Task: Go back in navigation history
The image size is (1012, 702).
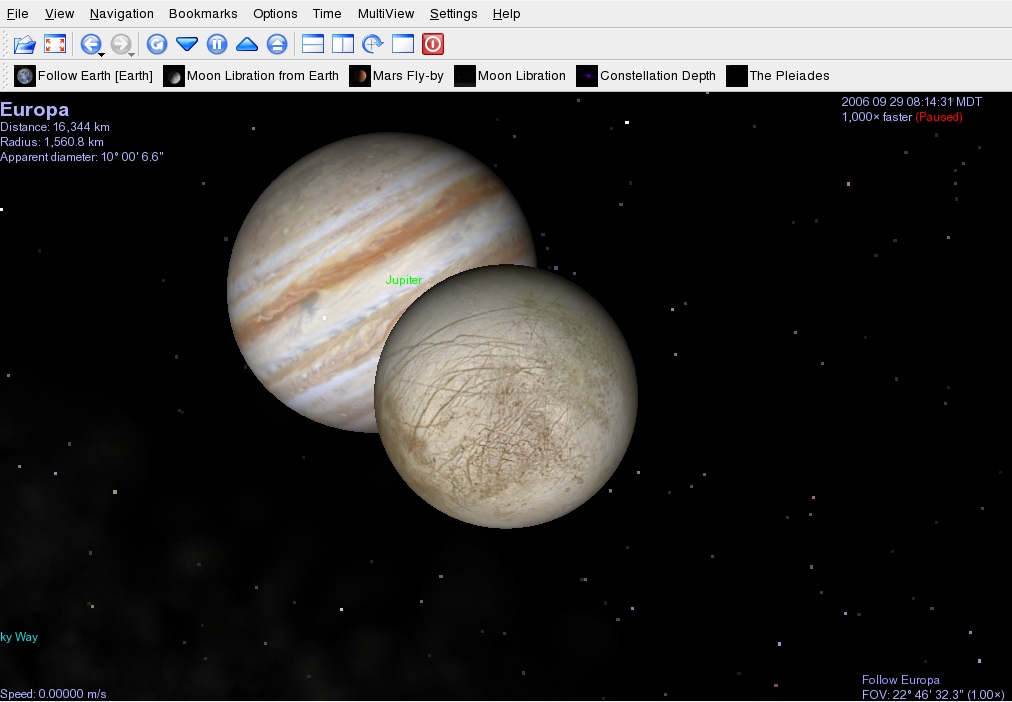Action: coord(91,44)
